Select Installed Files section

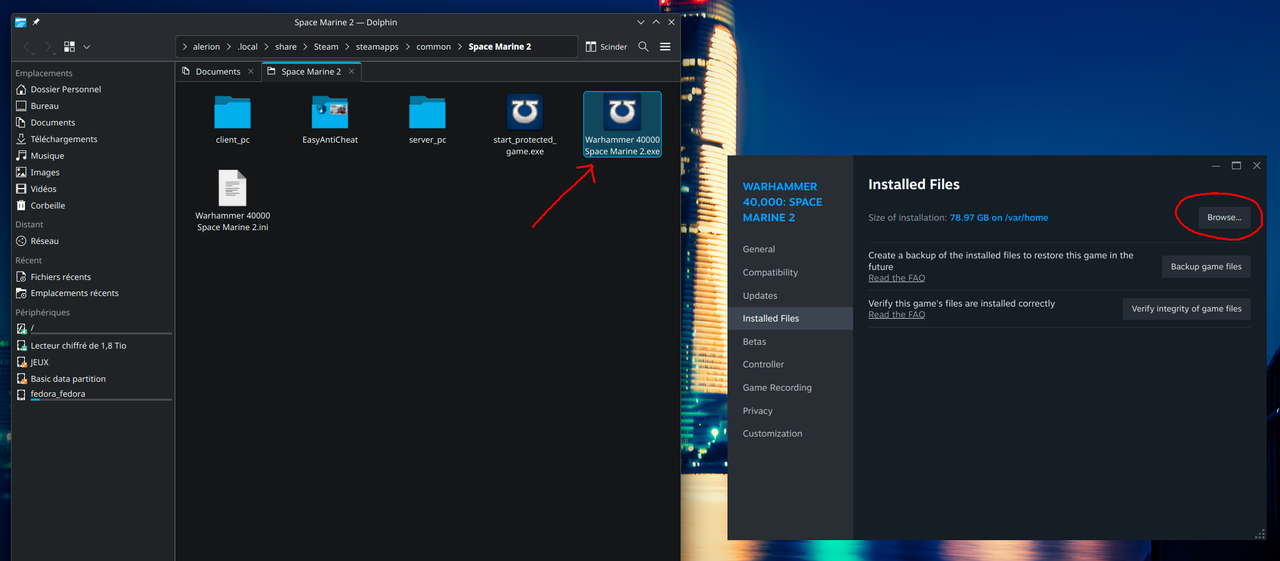pyautogui.click(x=790, y=318)
